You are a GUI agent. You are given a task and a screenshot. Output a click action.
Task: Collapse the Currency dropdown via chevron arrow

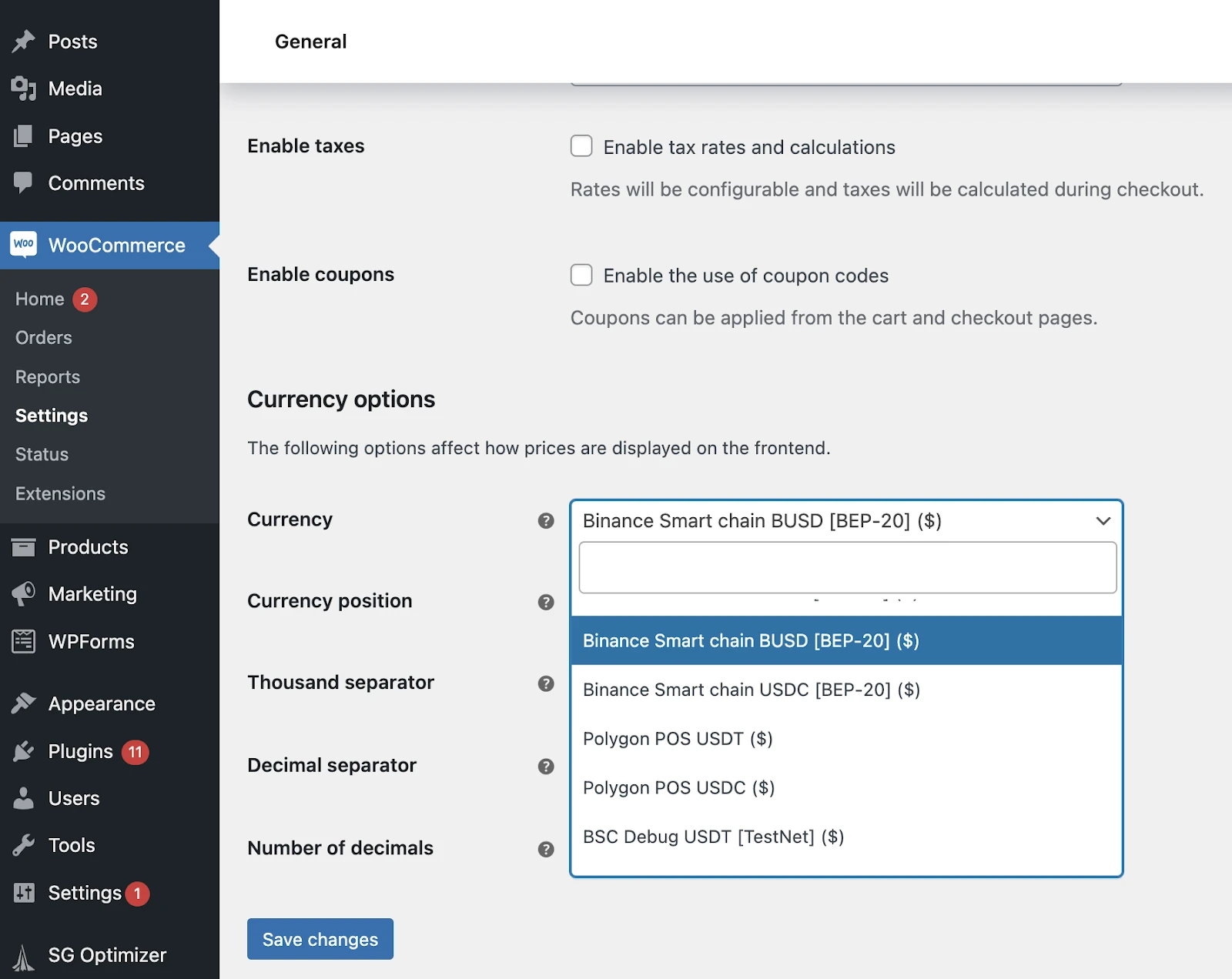point(1103,521)
